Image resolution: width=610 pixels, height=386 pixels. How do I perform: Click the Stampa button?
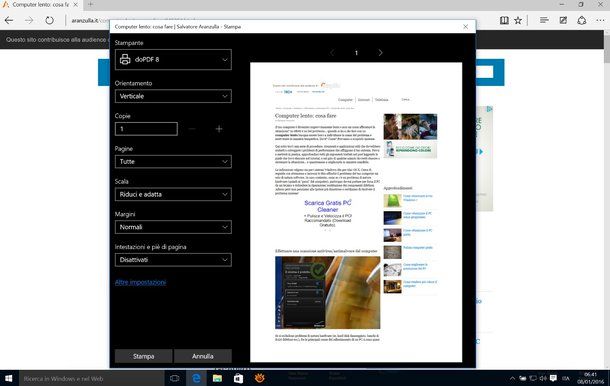coord(144,356)
